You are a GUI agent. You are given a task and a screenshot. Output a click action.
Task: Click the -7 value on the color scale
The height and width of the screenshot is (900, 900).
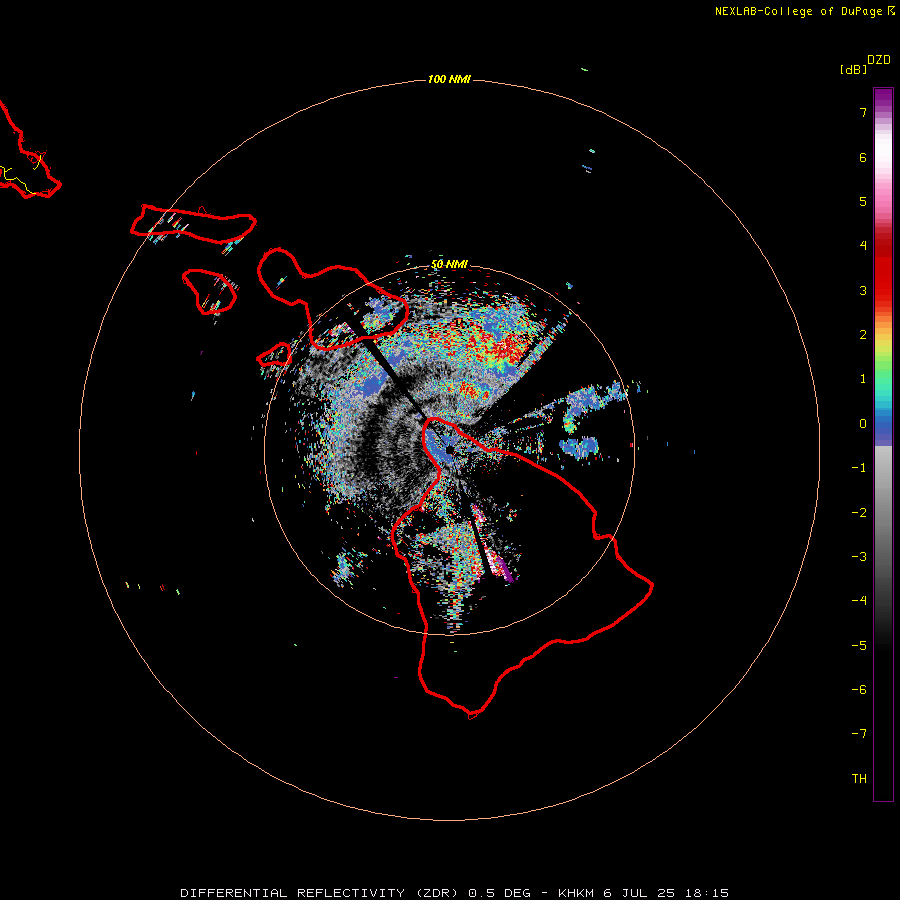coord(859,734)
